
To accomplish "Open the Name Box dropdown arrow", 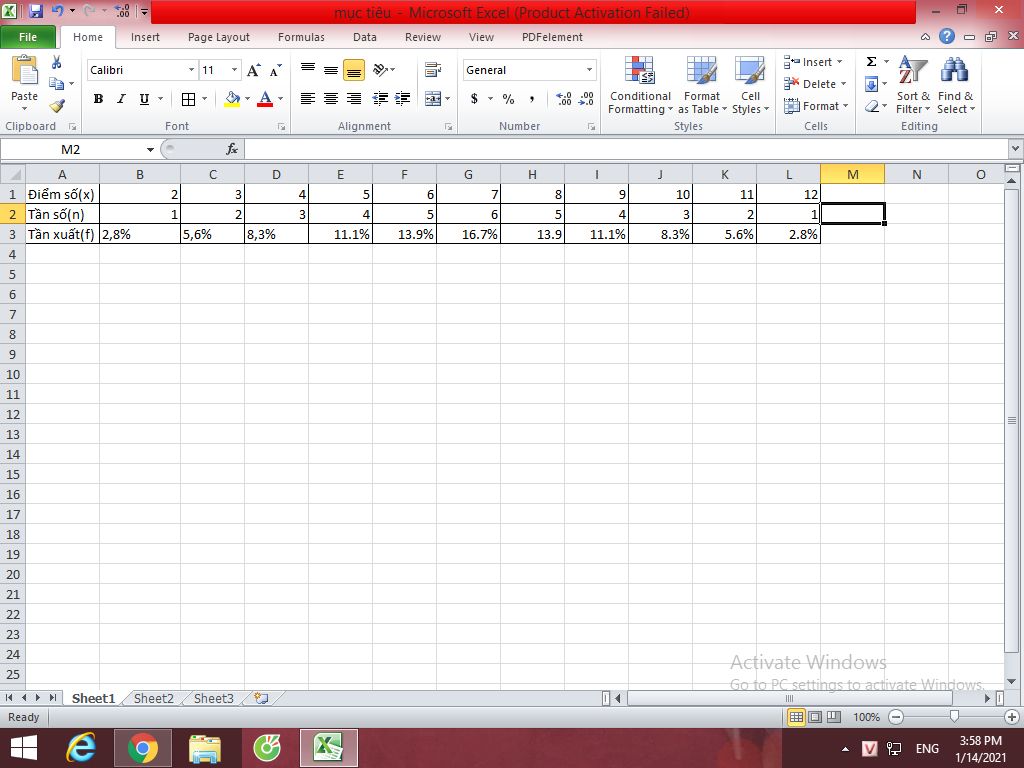I will pyautogui.click(x=150, y=149).
